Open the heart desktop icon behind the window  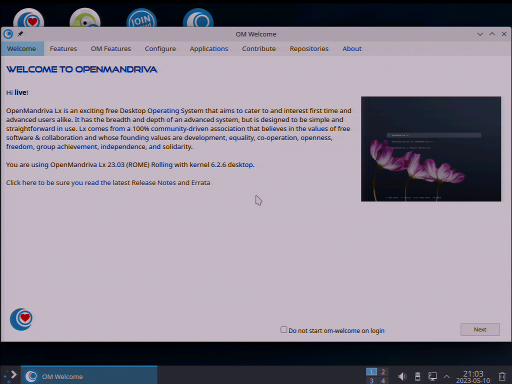pos(29,18)
